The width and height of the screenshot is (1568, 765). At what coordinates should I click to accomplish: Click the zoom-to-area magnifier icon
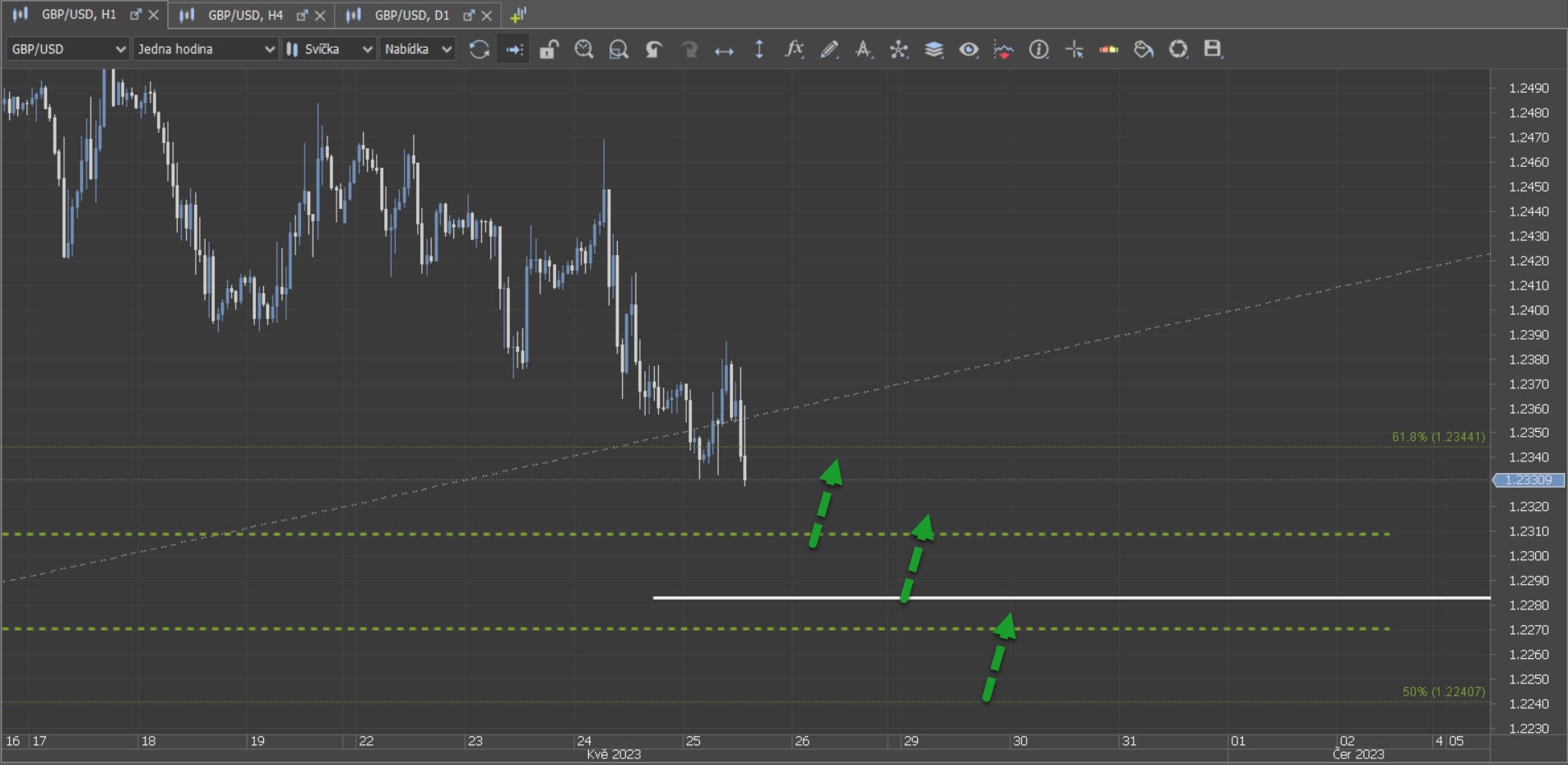619,49
